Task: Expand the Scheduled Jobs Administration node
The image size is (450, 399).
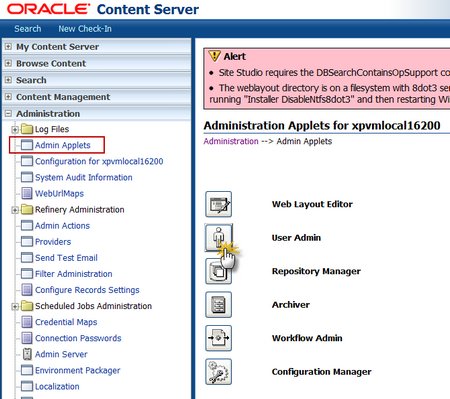Action: coord(14,306)
